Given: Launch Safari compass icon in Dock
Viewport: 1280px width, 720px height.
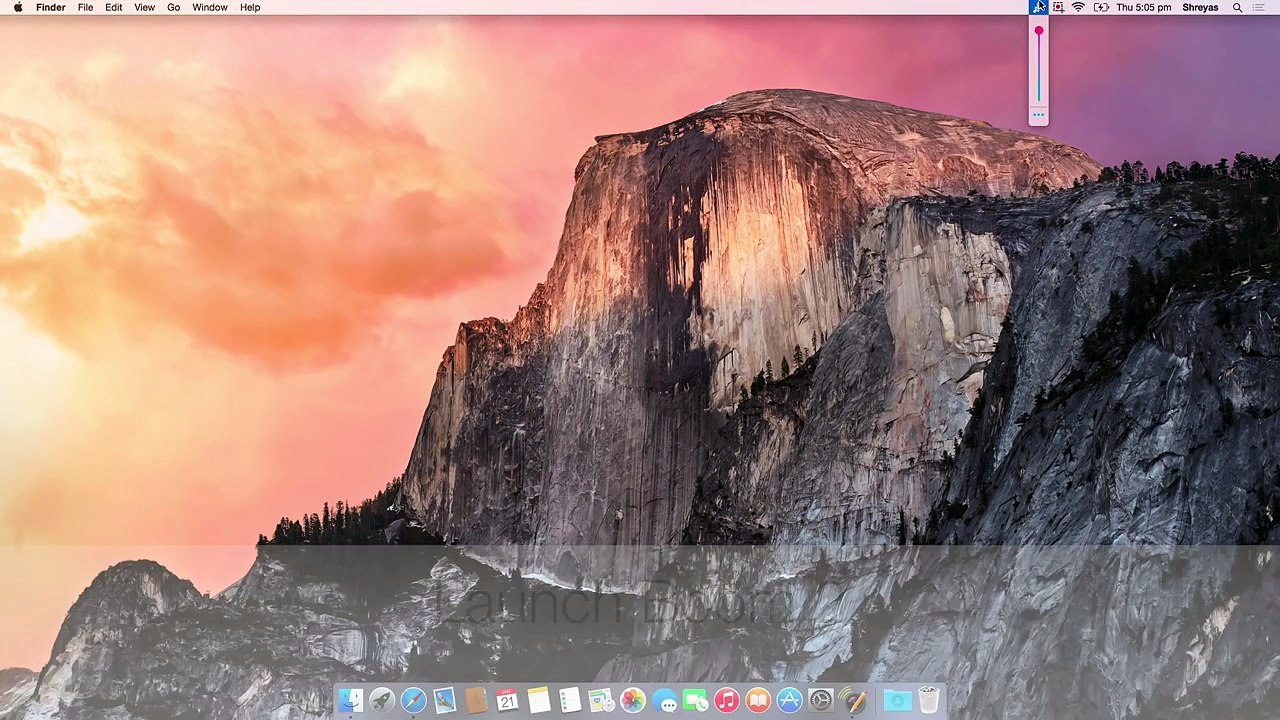Looking at the screenshot, I should (413, 700).
